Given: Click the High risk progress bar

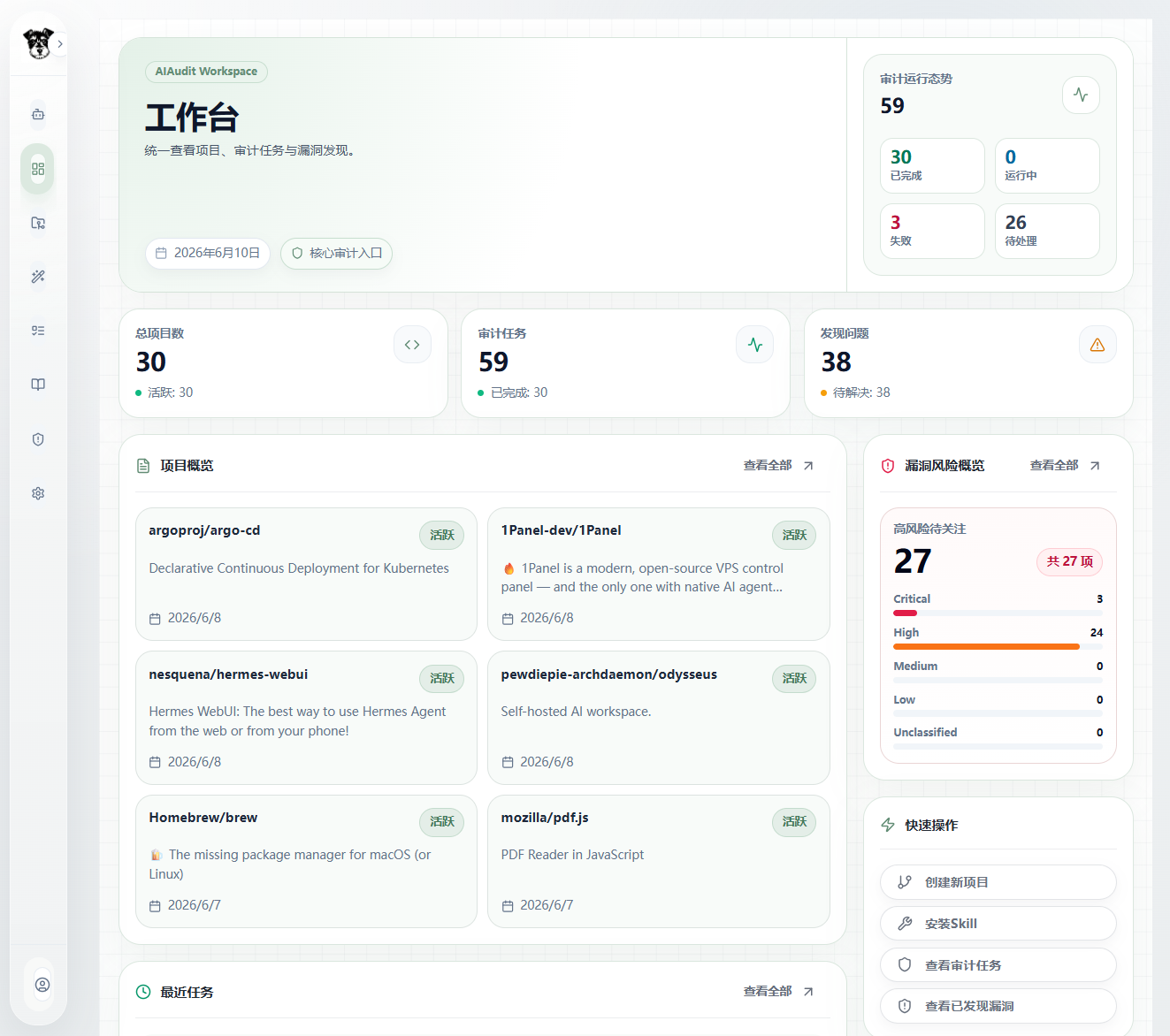Looking at the screenshot, I should tap(998, 646).
